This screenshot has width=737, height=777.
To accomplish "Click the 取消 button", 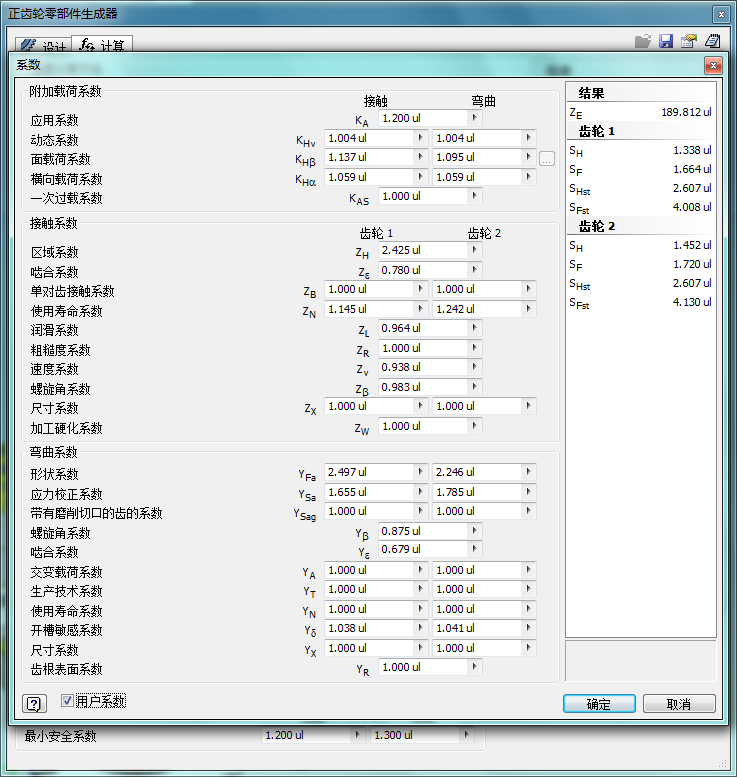I will 679,704.
